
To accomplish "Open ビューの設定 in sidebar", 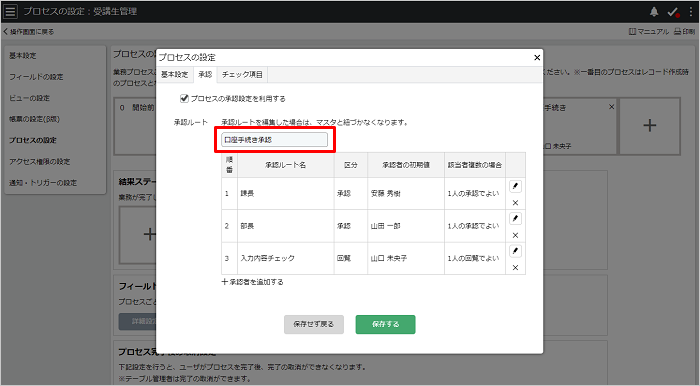I will click(x=29, y=98).
